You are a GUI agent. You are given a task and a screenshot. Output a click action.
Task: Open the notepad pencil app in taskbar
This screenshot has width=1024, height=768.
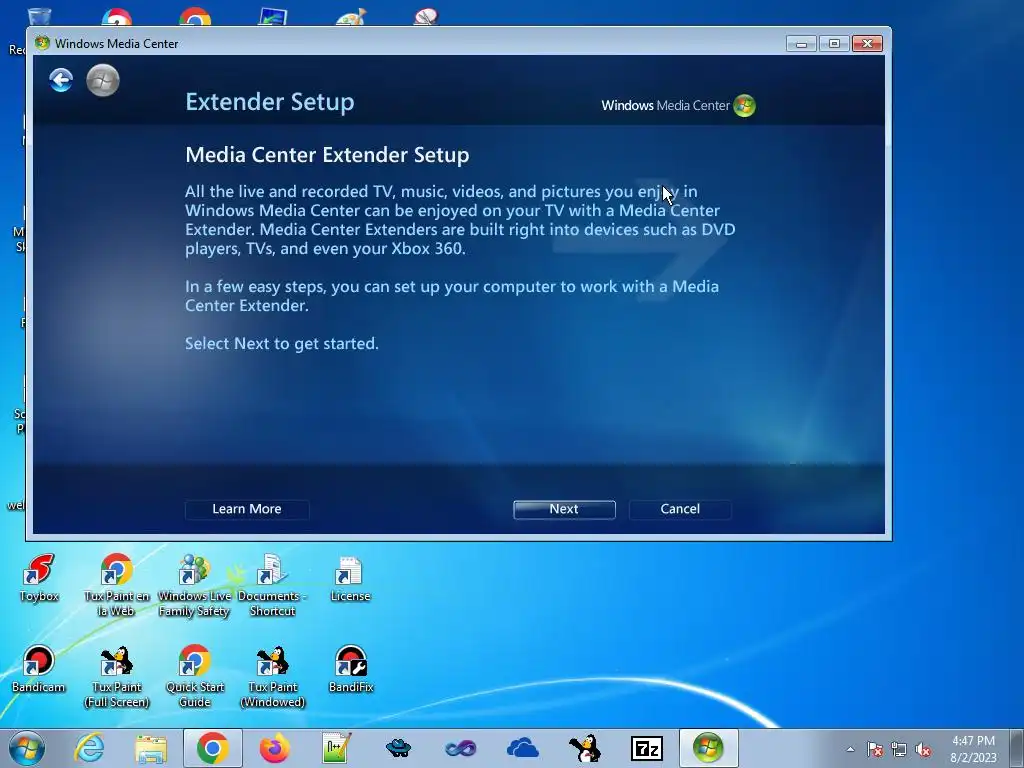coord(336,748)
